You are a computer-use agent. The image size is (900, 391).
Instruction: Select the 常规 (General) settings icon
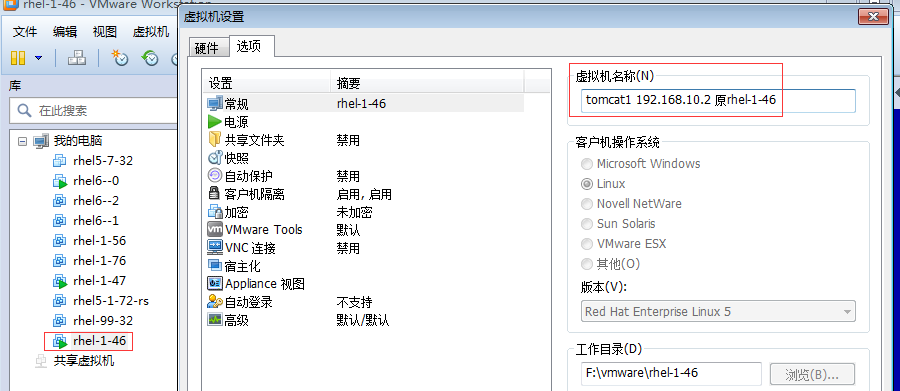(215, 104)
